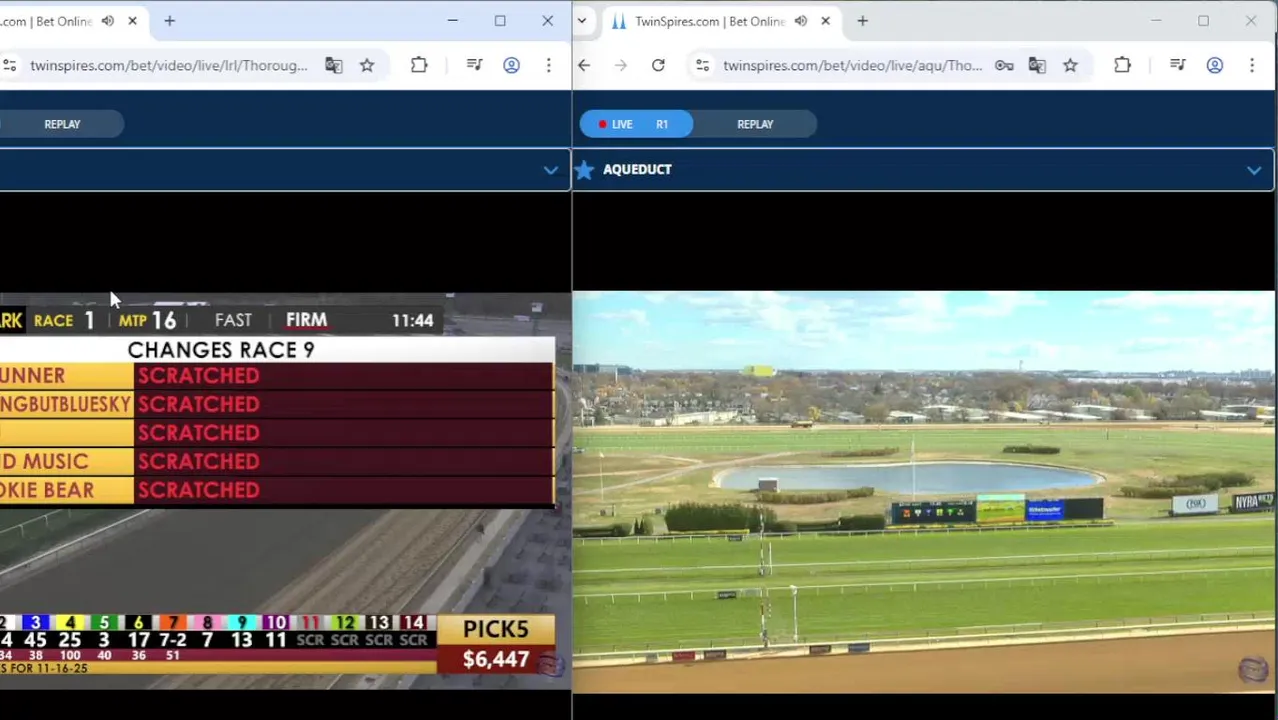Open extensions menu in right window
The width and height of the screenshot is (1278, 720).
1122,65
